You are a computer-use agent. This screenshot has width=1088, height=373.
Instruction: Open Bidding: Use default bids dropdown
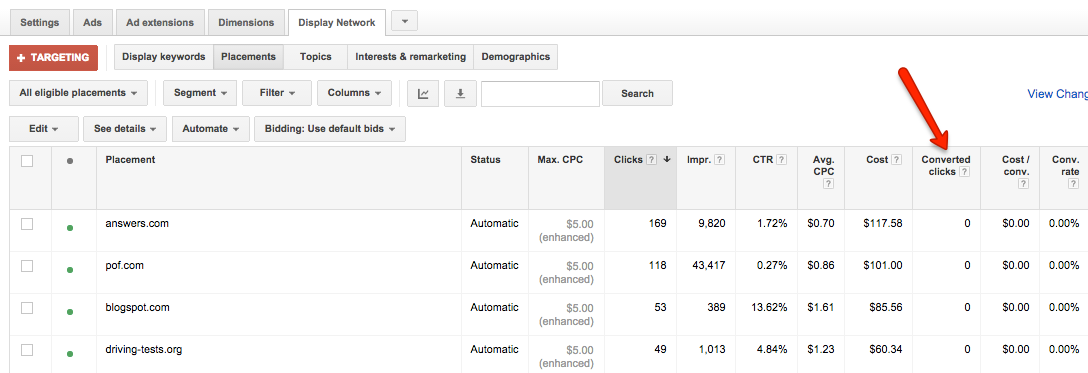click(x=330, y=129)
